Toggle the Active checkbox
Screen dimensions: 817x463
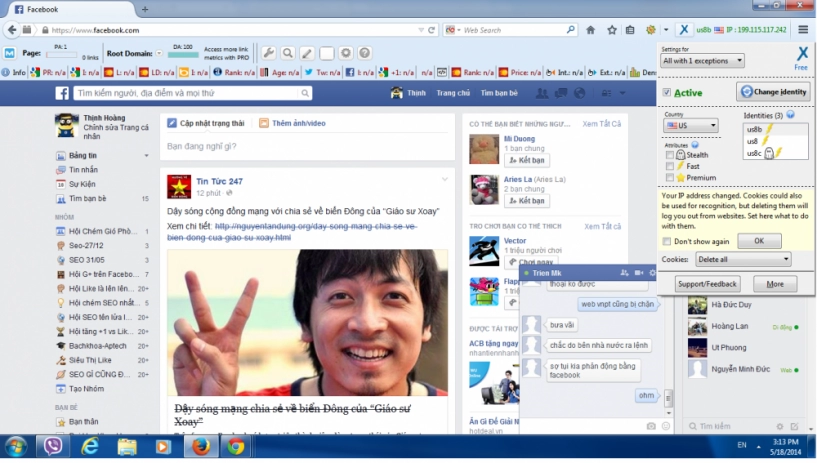(x=666, y=93)
